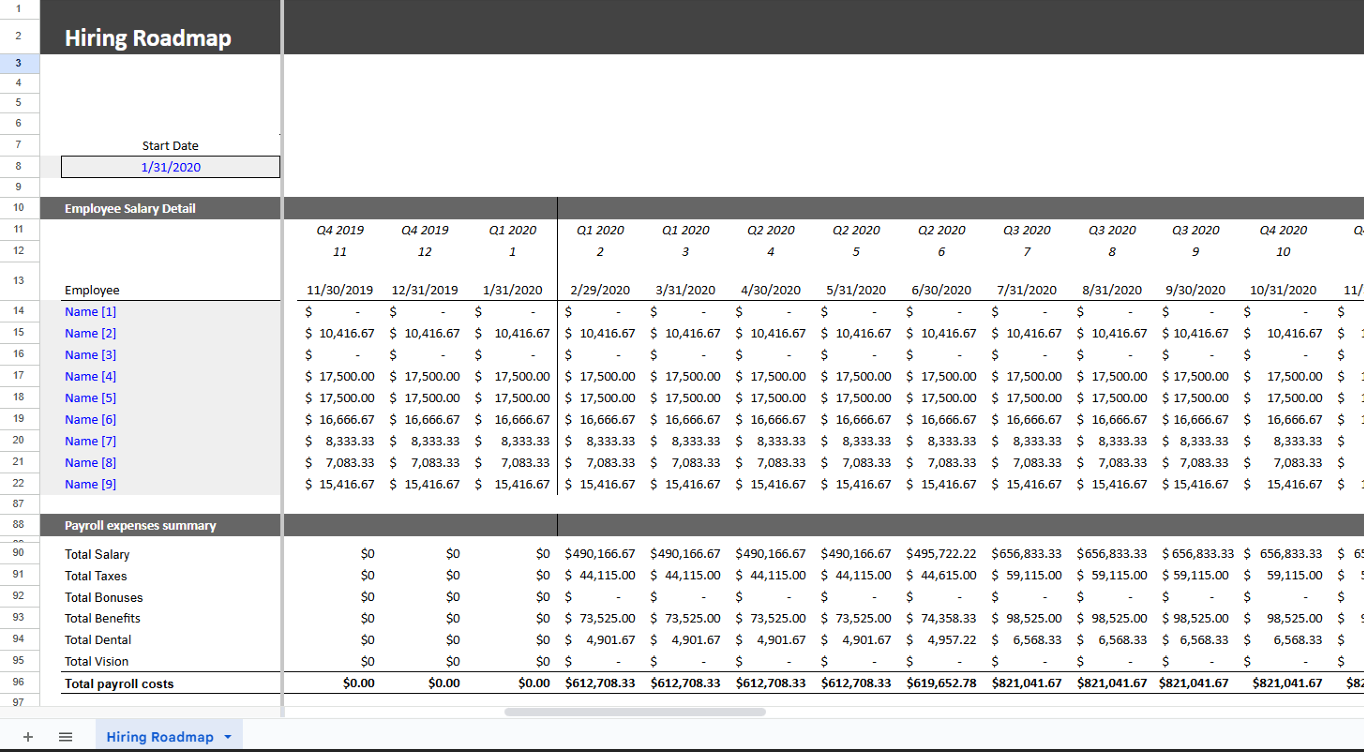Screen dimensions: 1364x752
Task: Click month number 7 cell
Action: [1027, 252]
